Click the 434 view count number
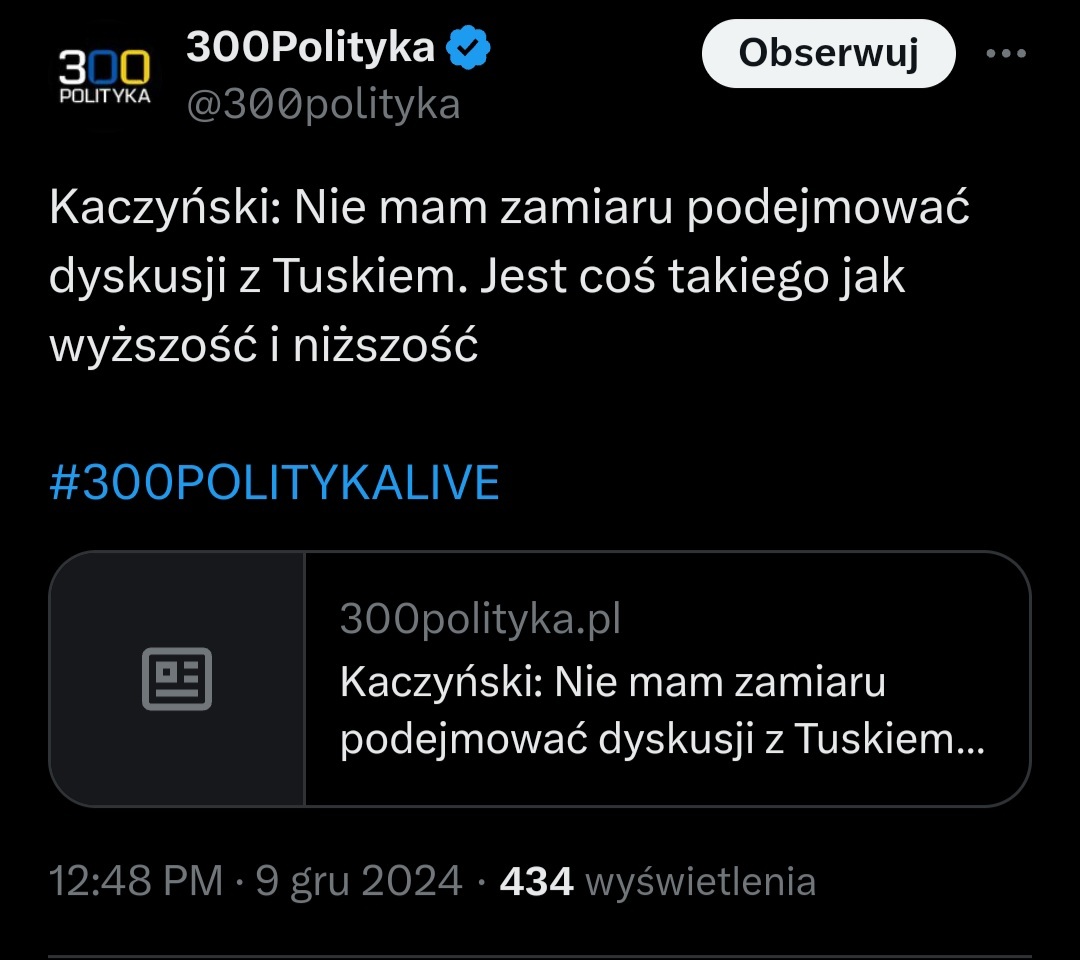 coord(536,881)
